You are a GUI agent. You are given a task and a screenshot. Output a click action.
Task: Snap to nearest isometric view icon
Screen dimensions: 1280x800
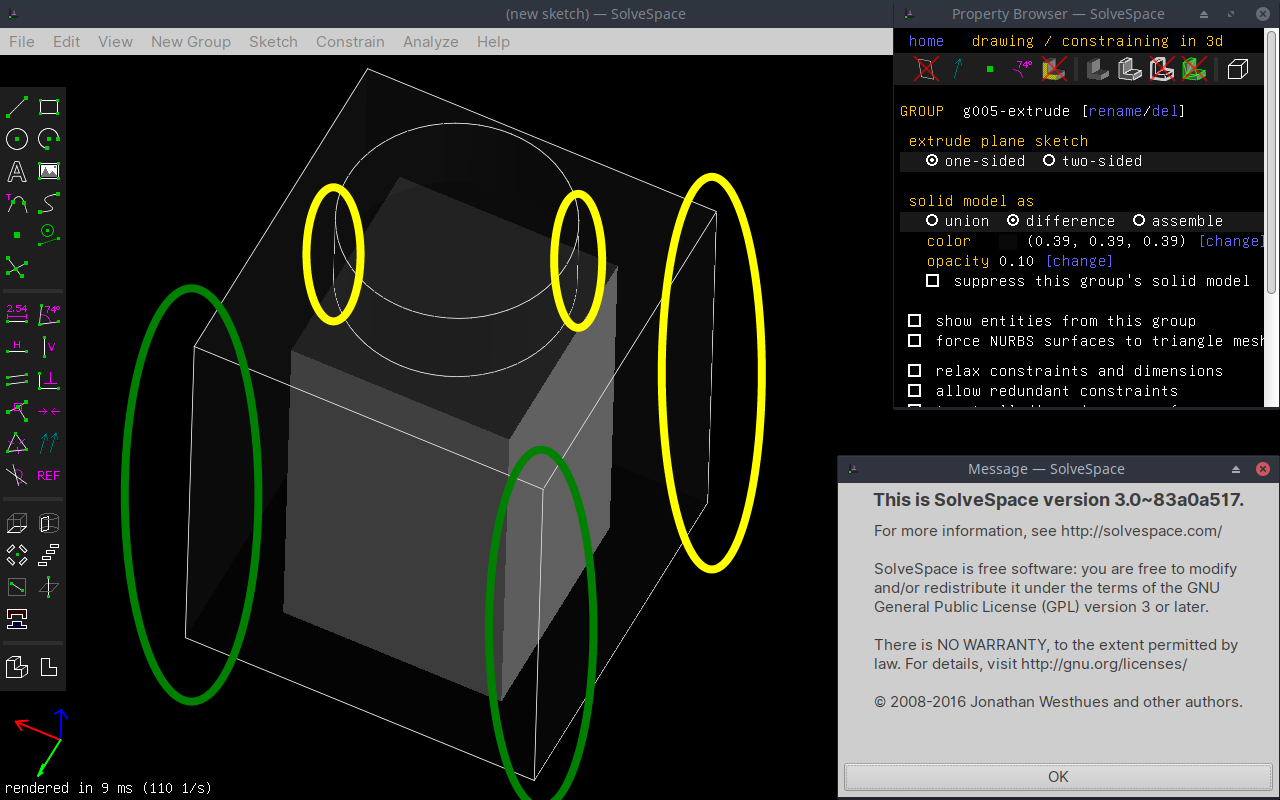coord(17,667)
